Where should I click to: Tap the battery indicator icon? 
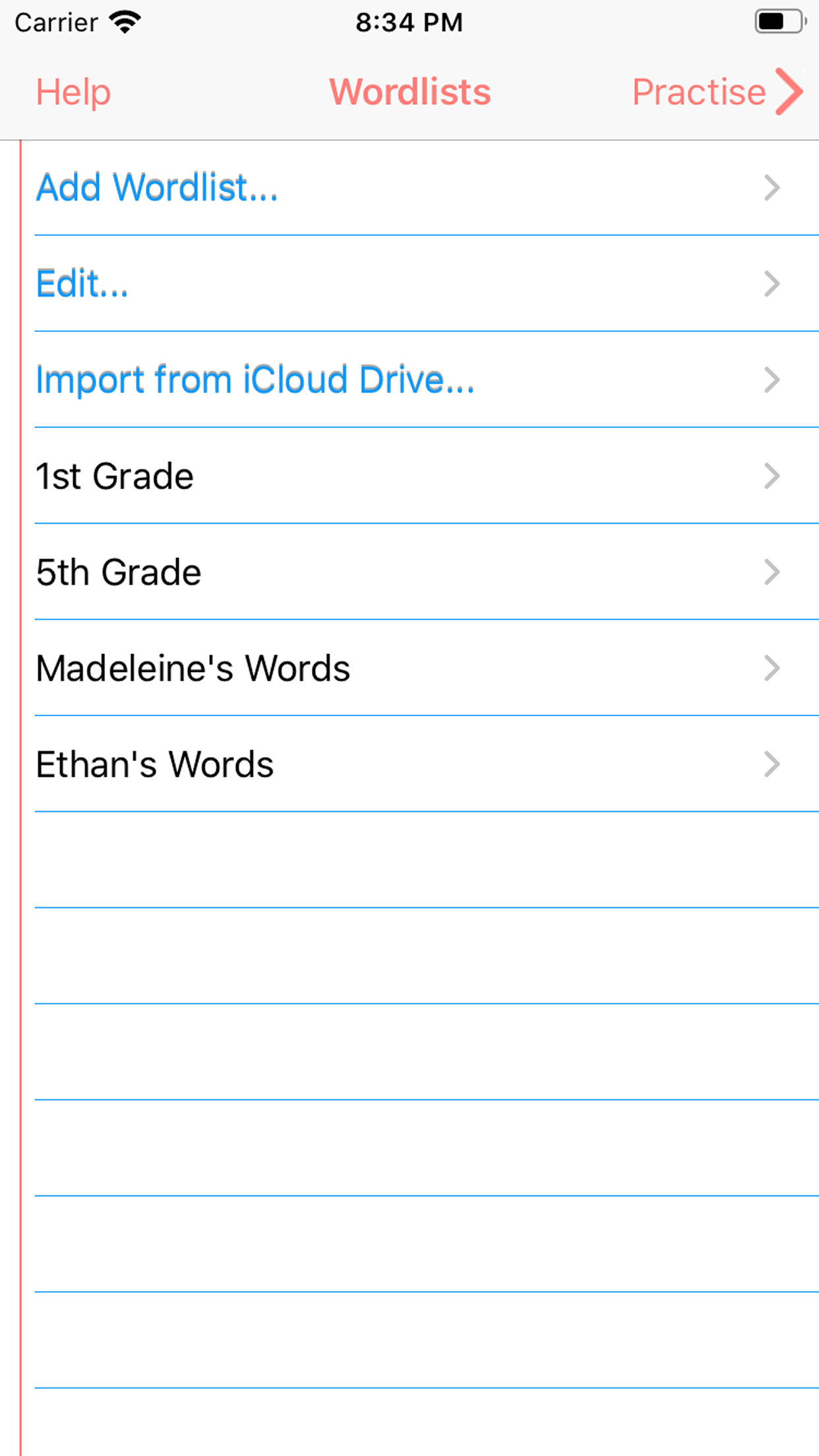tap(780, 22)
